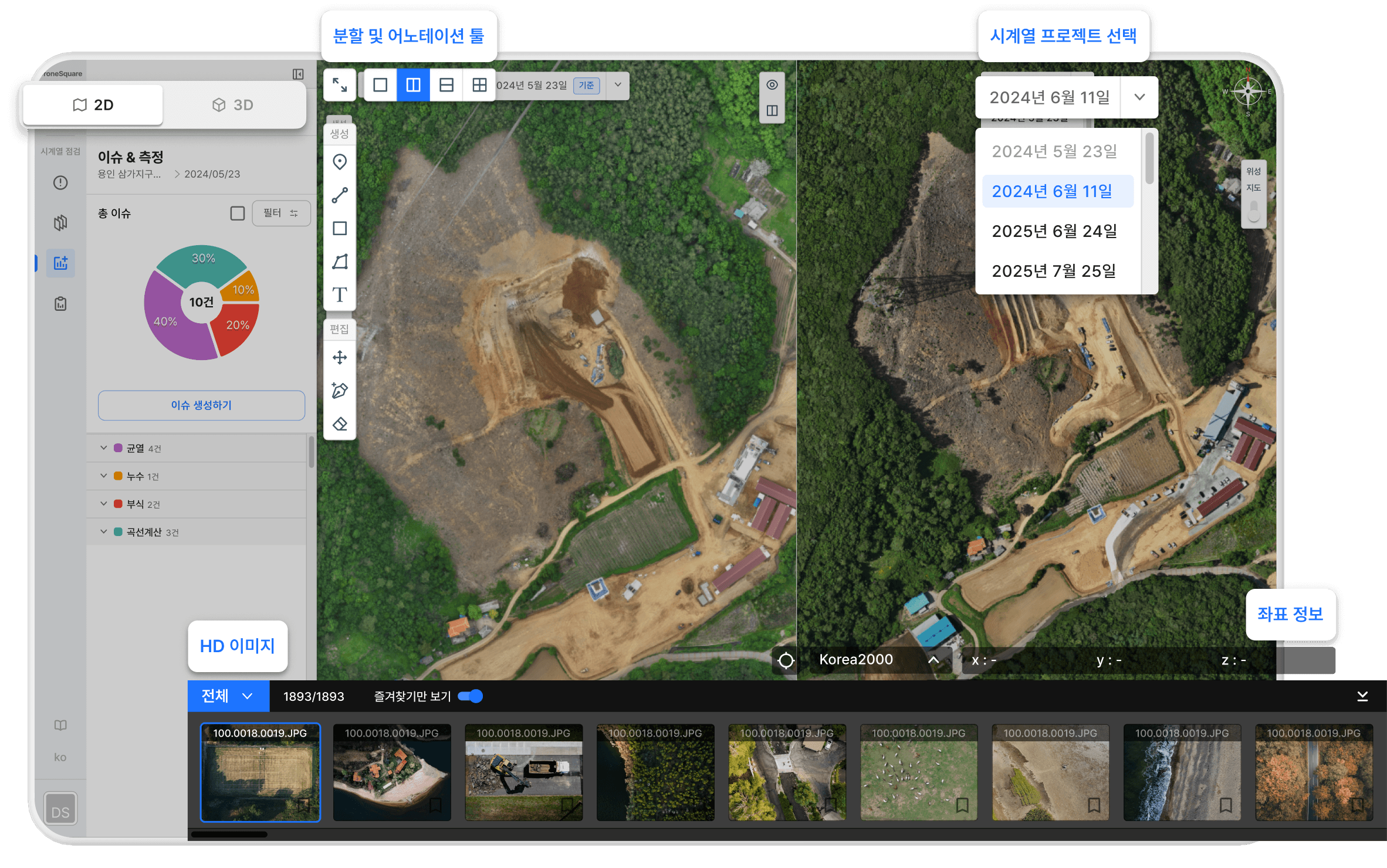Toggle the favorites-only view switch
The width and height of the screenshot is (1387, 868).
471,696
